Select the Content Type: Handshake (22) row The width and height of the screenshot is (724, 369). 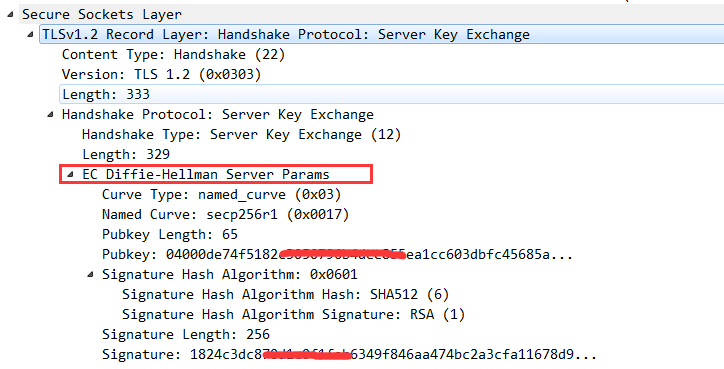coord(174,54)
